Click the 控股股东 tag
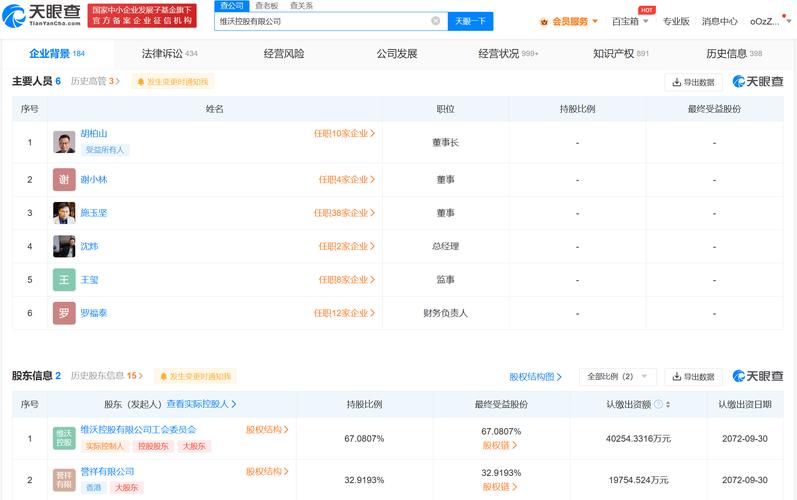The image size is (797, 500). pyautogui.click(x=154, y=447)
